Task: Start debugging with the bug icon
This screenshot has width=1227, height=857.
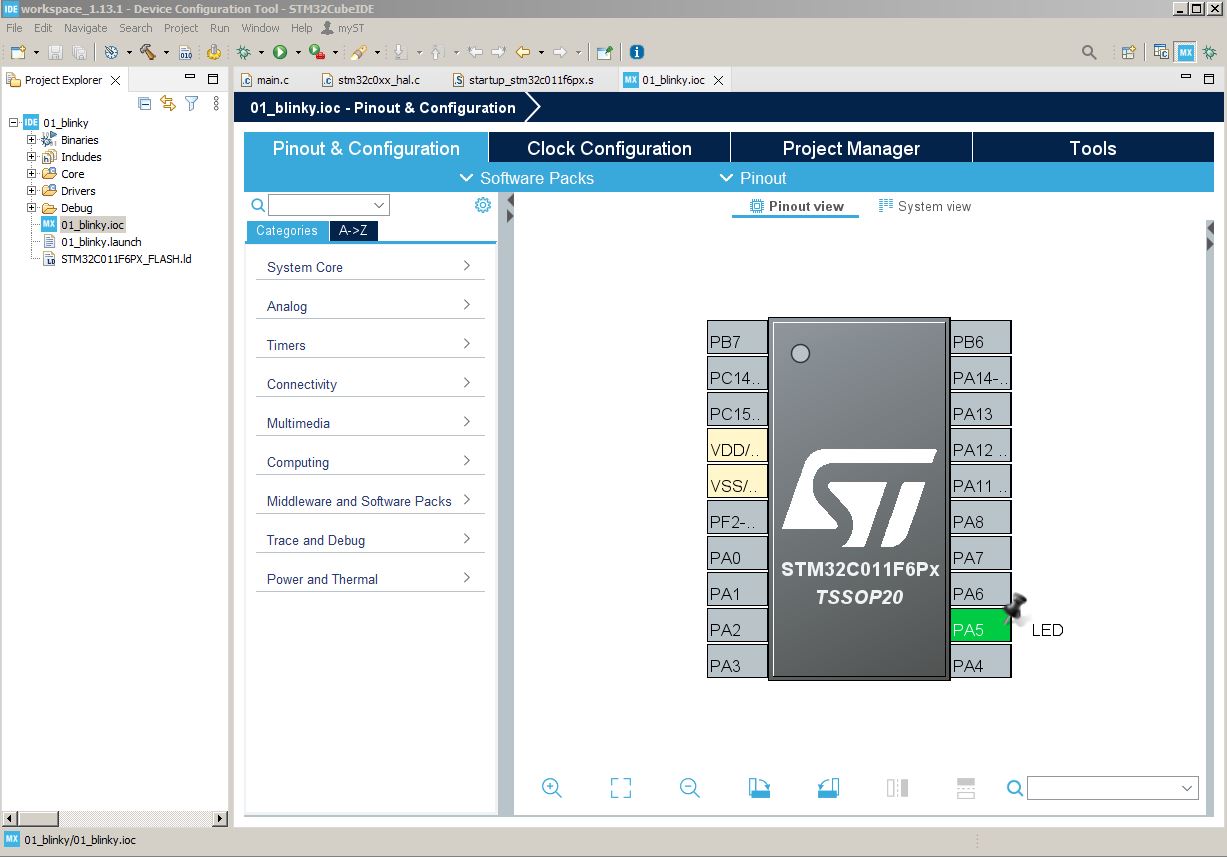Action: point(243,52)
